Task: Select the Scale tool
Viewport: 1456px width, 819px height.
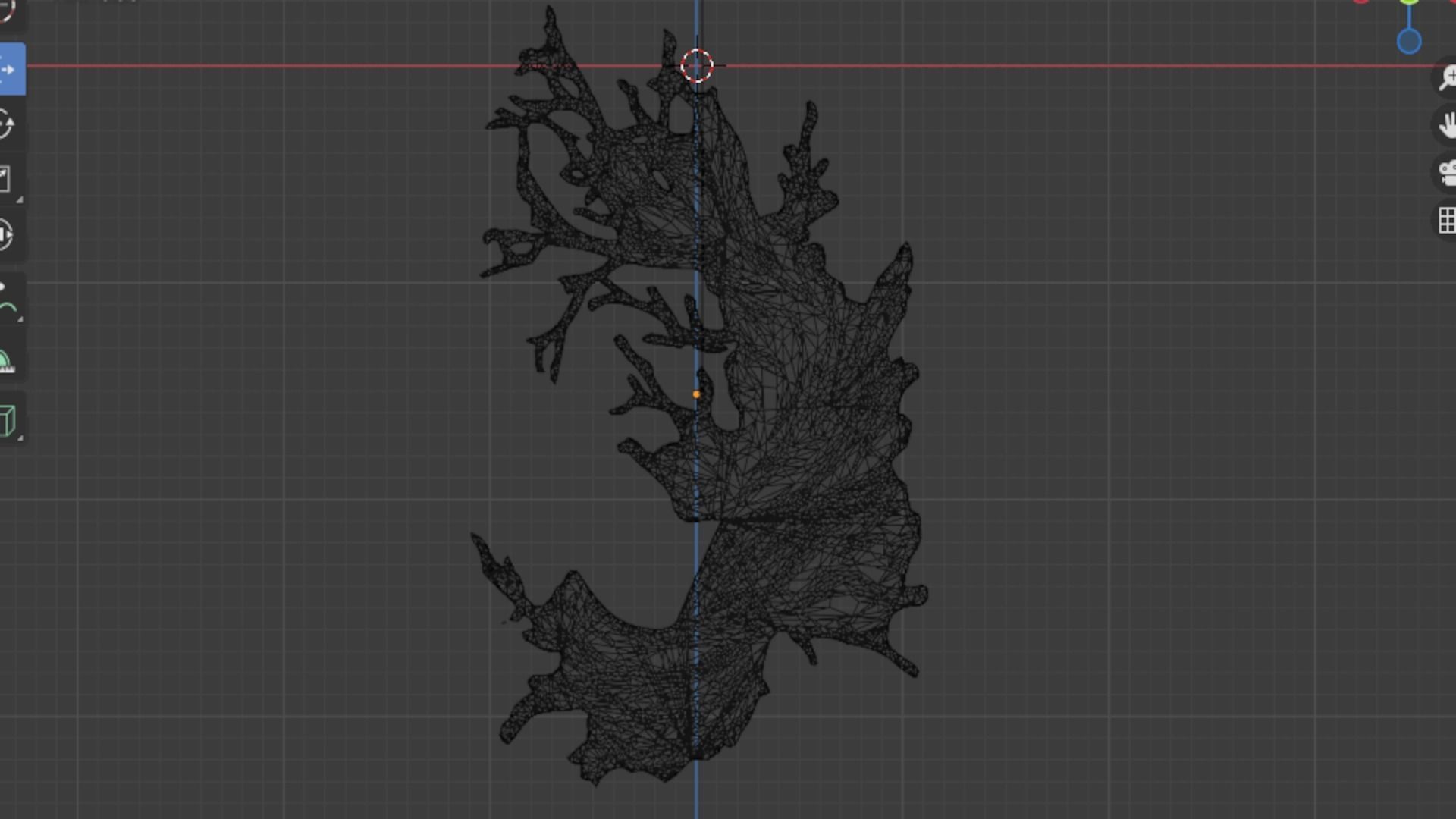Action: click(x=6, y=180)
